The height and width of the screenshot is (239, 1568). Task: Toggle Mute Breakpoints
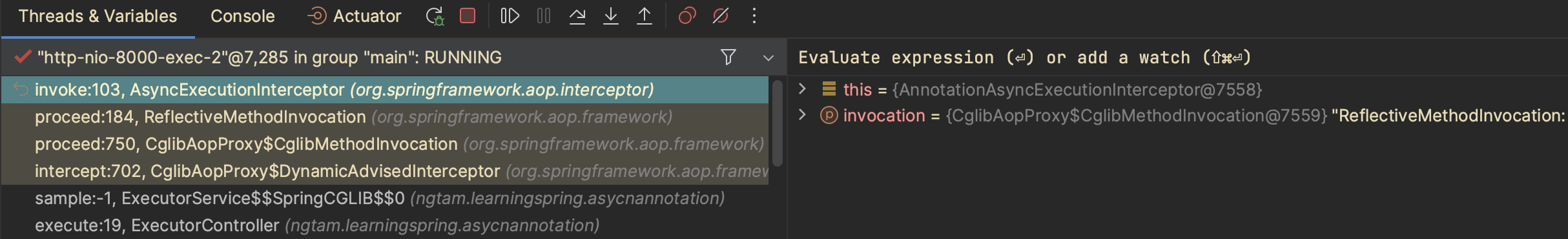pyautogui.click(x=721, y=16)
